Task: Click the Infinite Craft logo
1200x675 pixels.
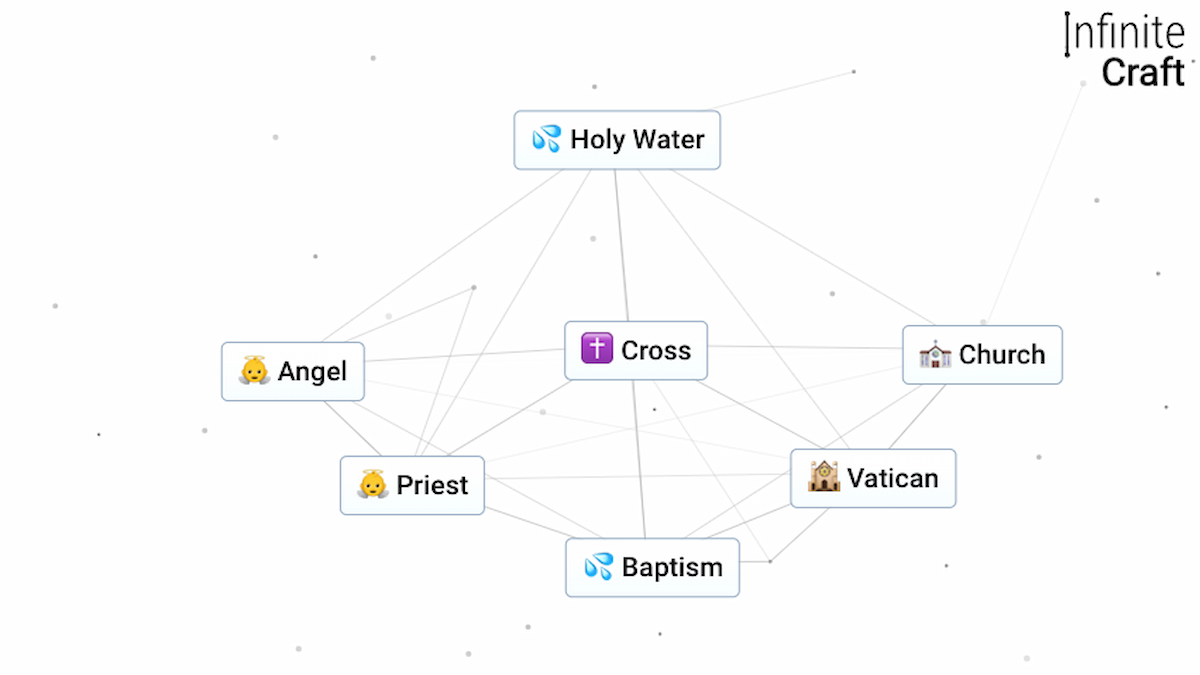Action: tap(1124, 50)
